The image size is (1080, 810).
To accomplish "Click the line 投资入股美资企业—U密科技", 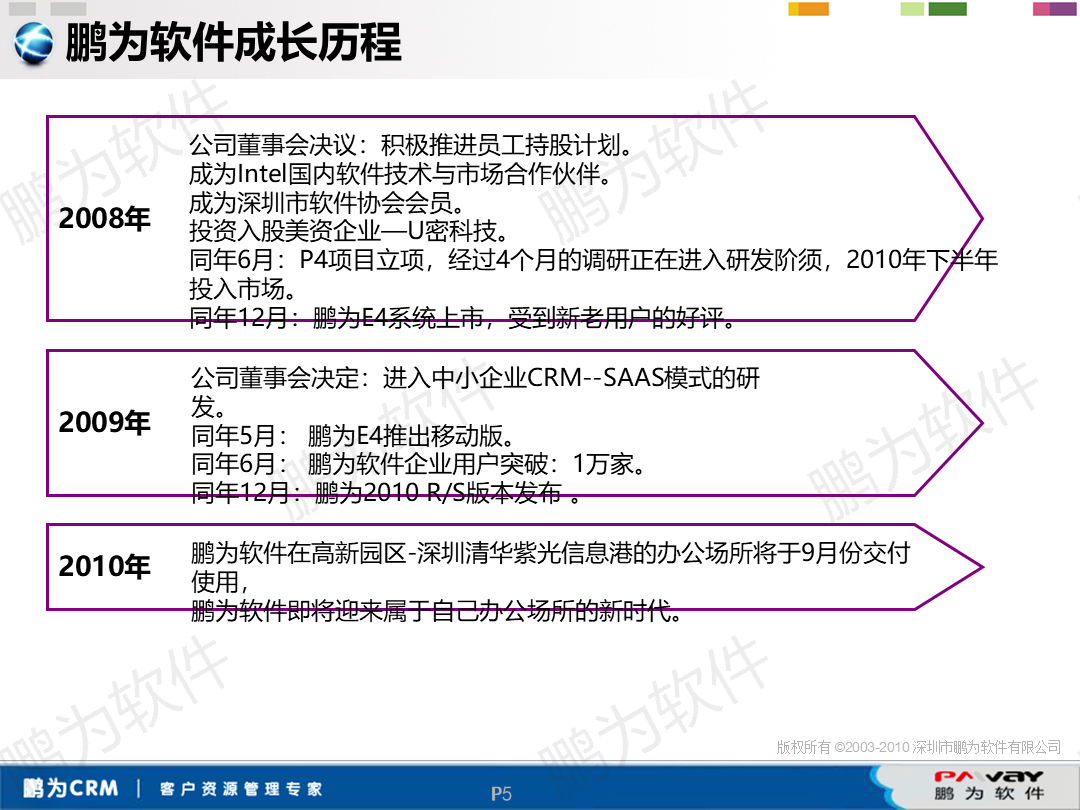I will (349, 231).
